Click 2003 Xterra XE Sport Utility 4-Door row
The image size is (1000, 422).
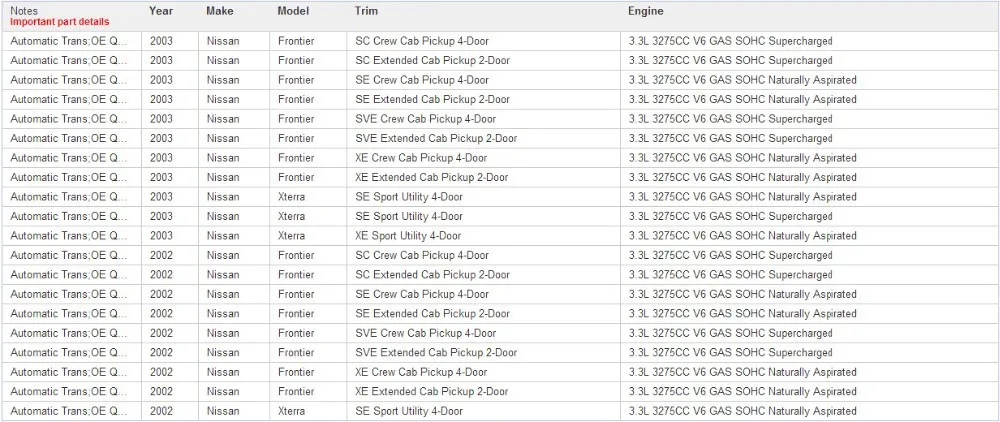(500, 236)
